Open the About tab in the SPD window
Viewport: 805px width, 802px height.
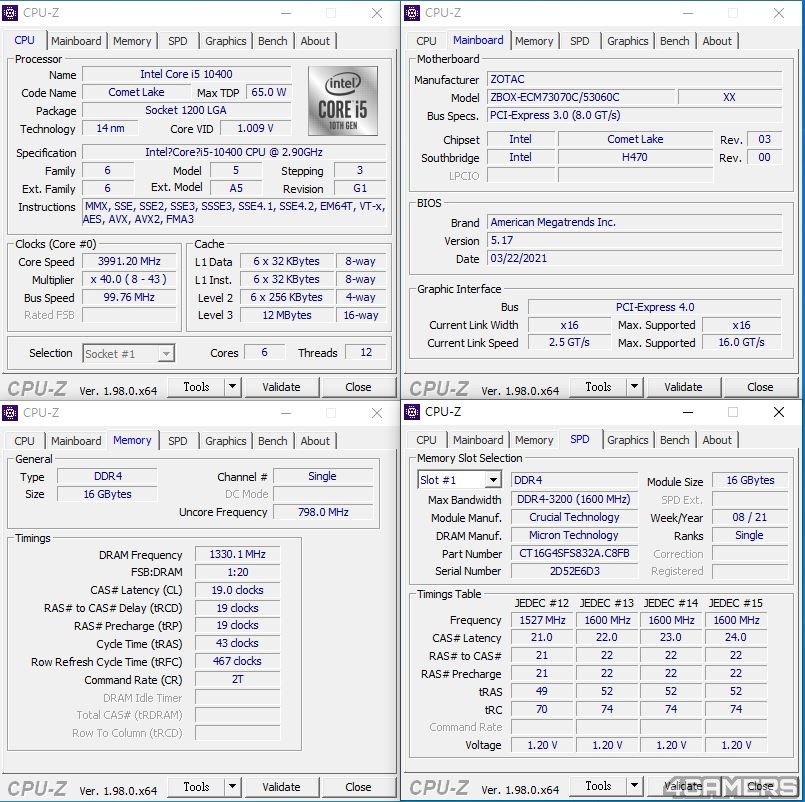pos(717,440)
